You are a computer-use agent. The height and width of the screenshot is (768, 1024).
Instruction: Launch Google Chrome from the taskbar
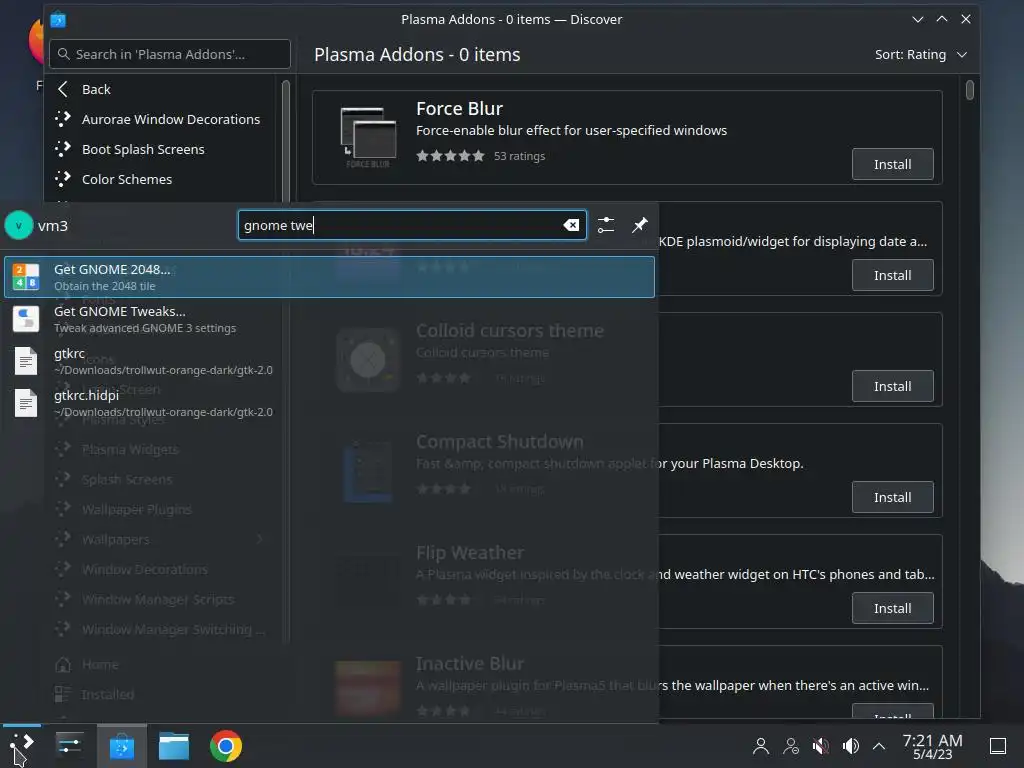226,745
